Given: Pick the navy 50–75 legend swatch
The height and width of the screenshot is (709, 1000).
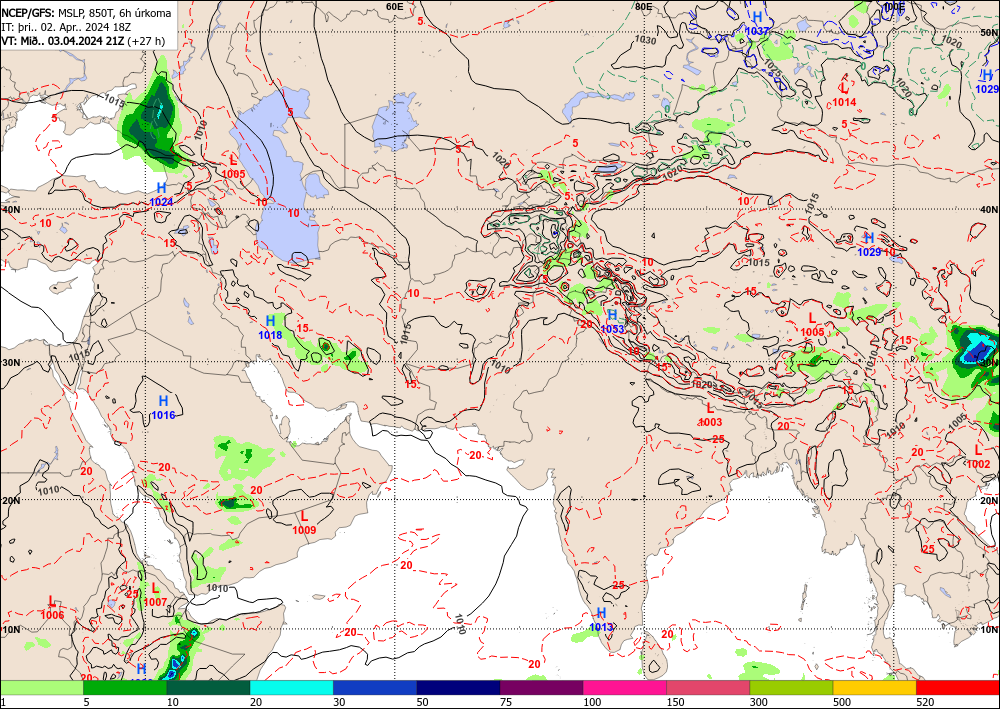Looking at the screenshot, I should point(458,687).
